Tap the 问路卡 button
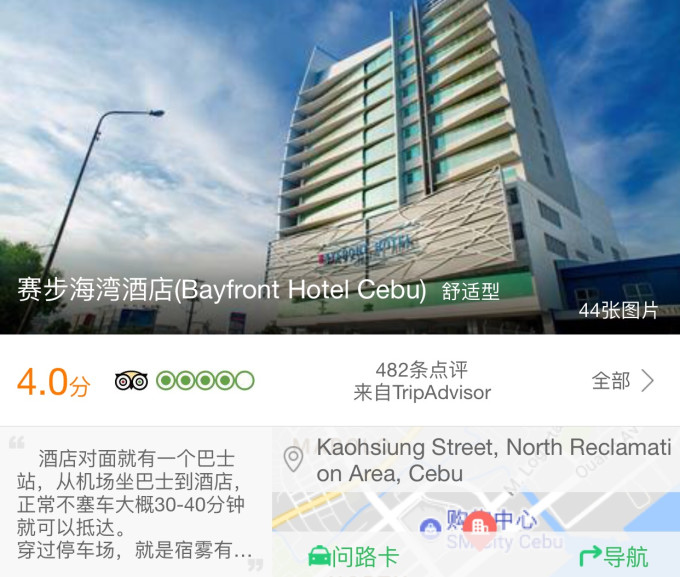The height and width of the screenshot is (577, 680). [x=353, y=556]
